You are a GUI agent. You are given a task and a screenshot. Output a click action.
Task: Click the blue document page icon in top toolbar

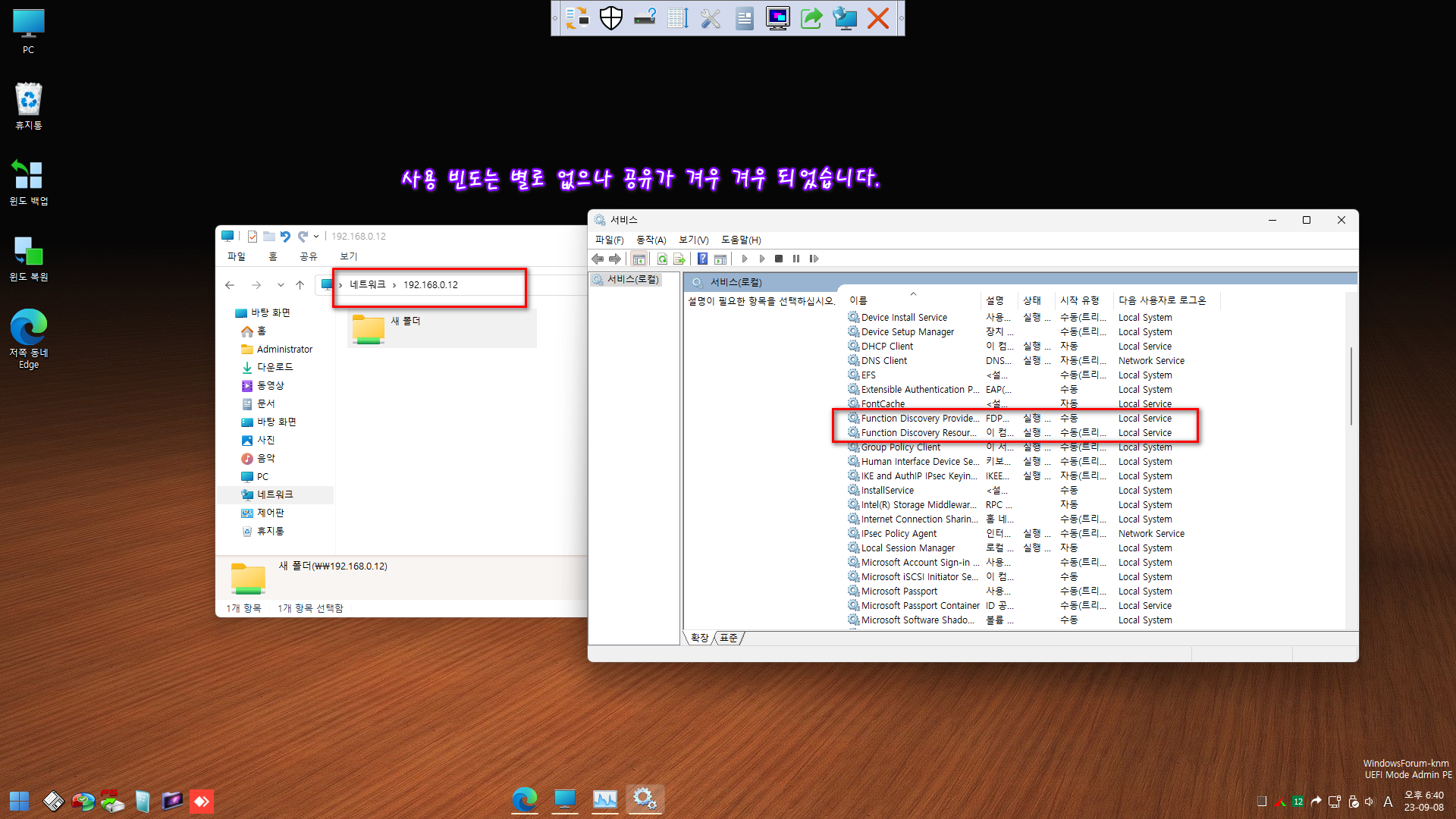tap(745, 17)
